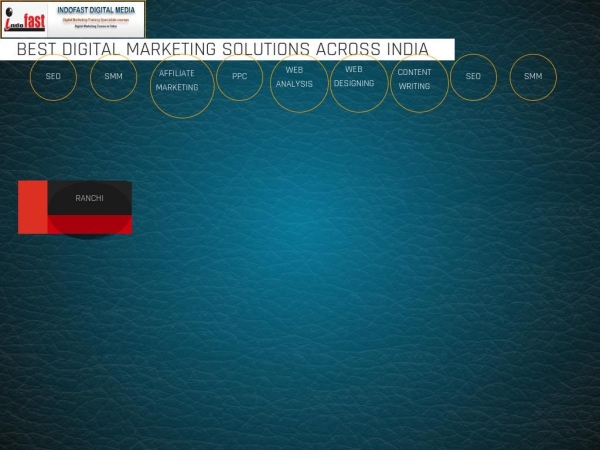Screen dimensions: 600x450
Task: Click the orange tagline under the banner title
Action: click(x=96, y=19)
